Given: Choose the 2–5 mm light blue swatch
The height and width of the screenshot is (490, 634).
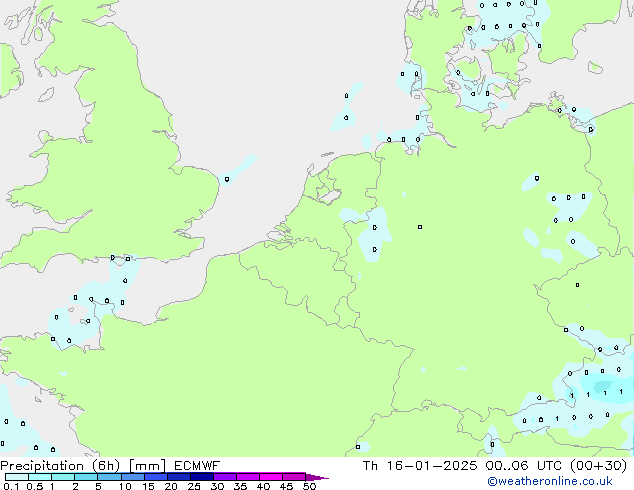Looking at the screenshot, I should pos(86,477).
